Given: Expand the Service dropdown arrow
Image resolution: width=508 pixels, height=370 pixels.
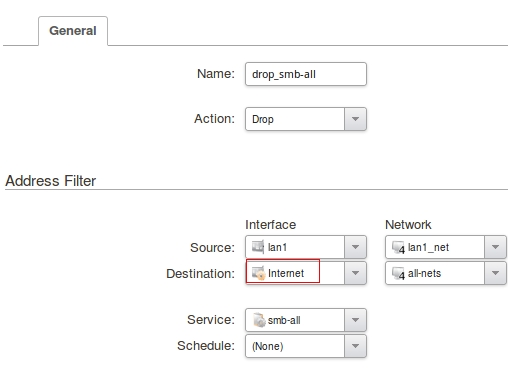Looking at the screenshot, I should (x=355, y=320).
